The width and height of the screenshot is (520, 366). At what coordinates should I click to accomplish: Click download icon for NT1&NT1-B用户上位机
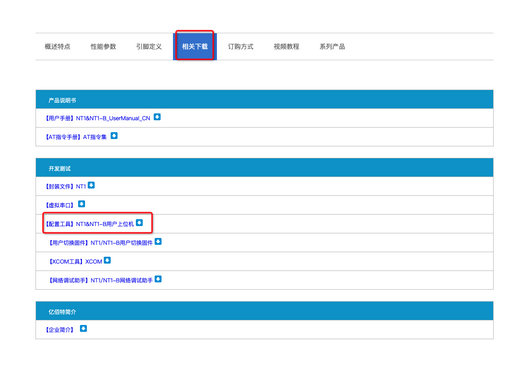pyautogui.click(x=139, y=223)
